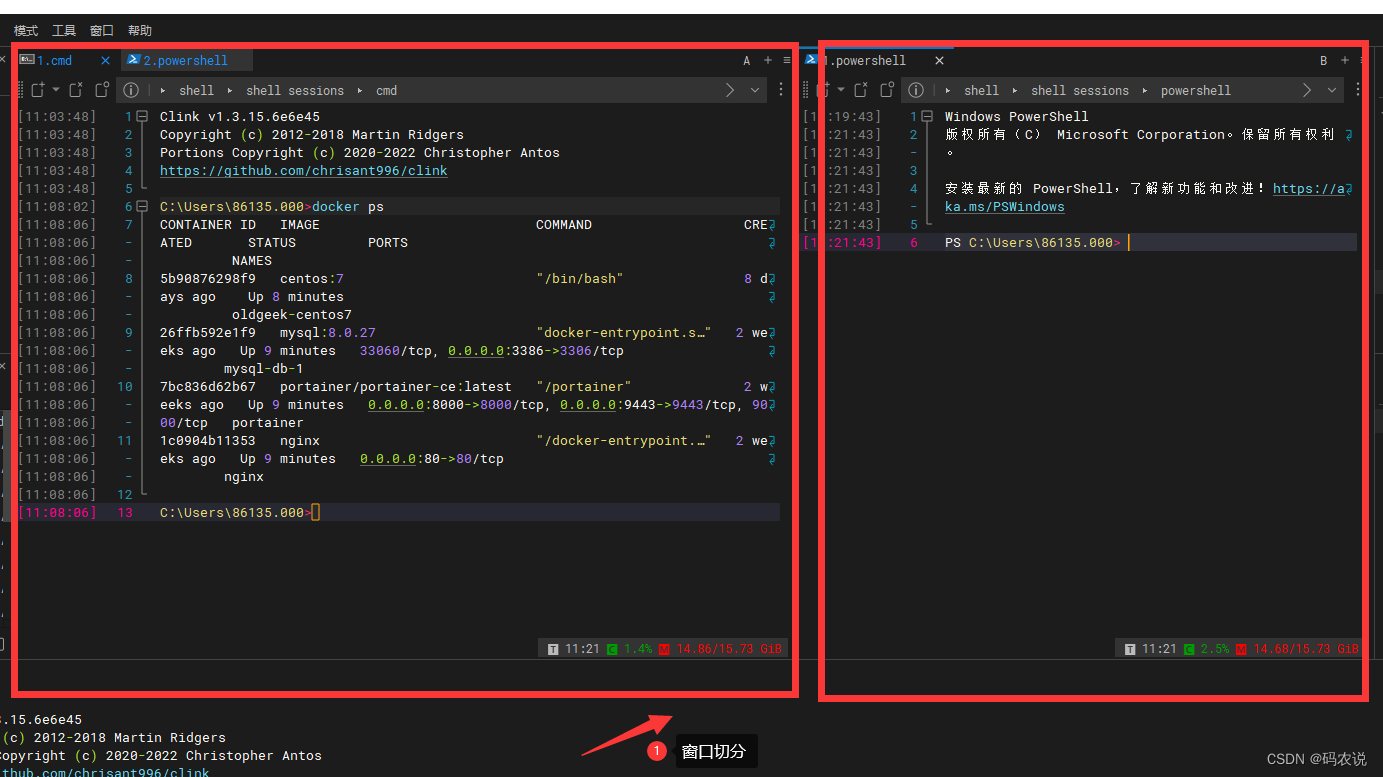1383x777 pixels.
Task: Click 'cmd' breadcrumb segment
Action: pyautogui.click(x=387, y=91)
